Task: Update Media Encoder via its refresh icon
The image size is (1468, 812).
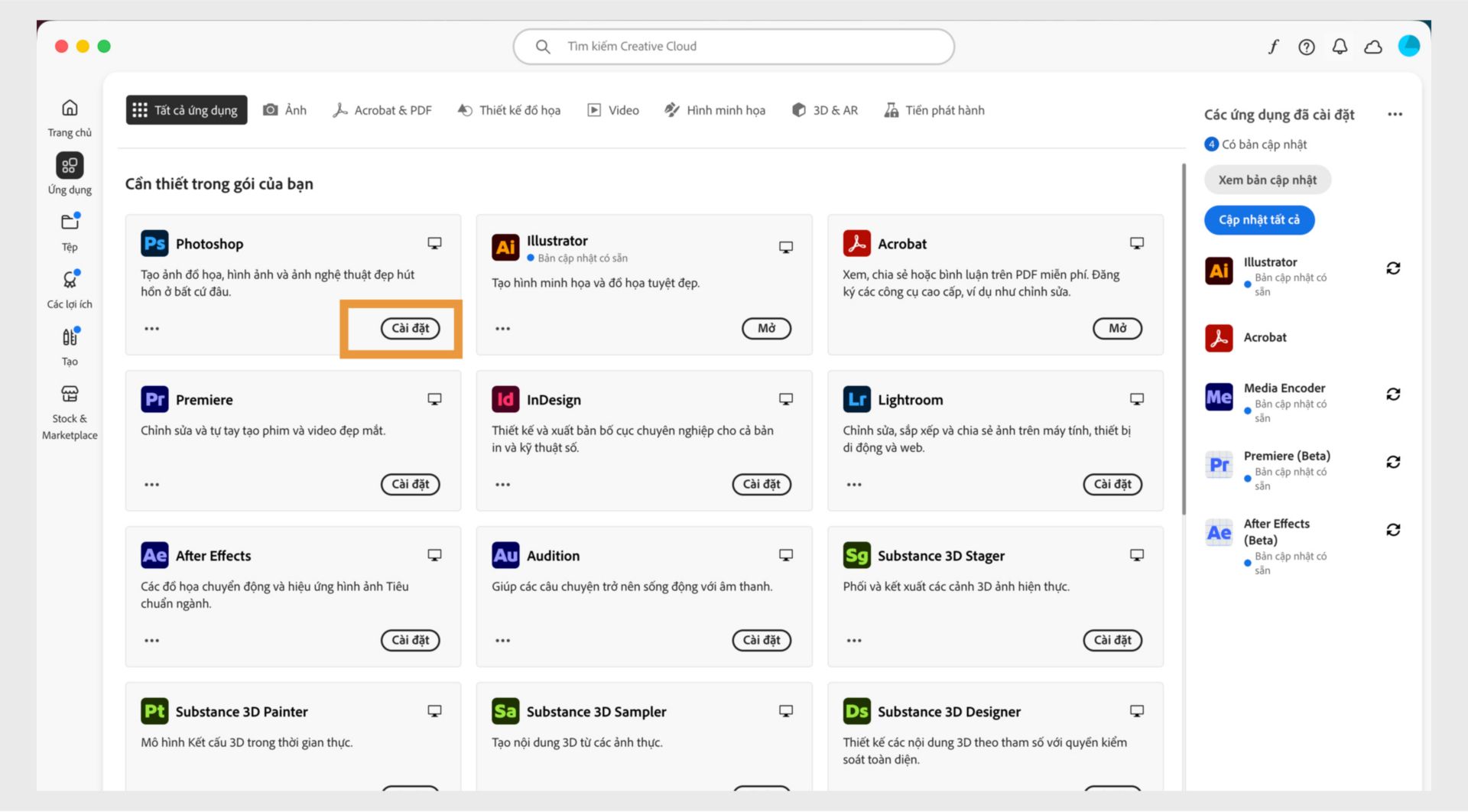Action: [x=1393, y=395]
